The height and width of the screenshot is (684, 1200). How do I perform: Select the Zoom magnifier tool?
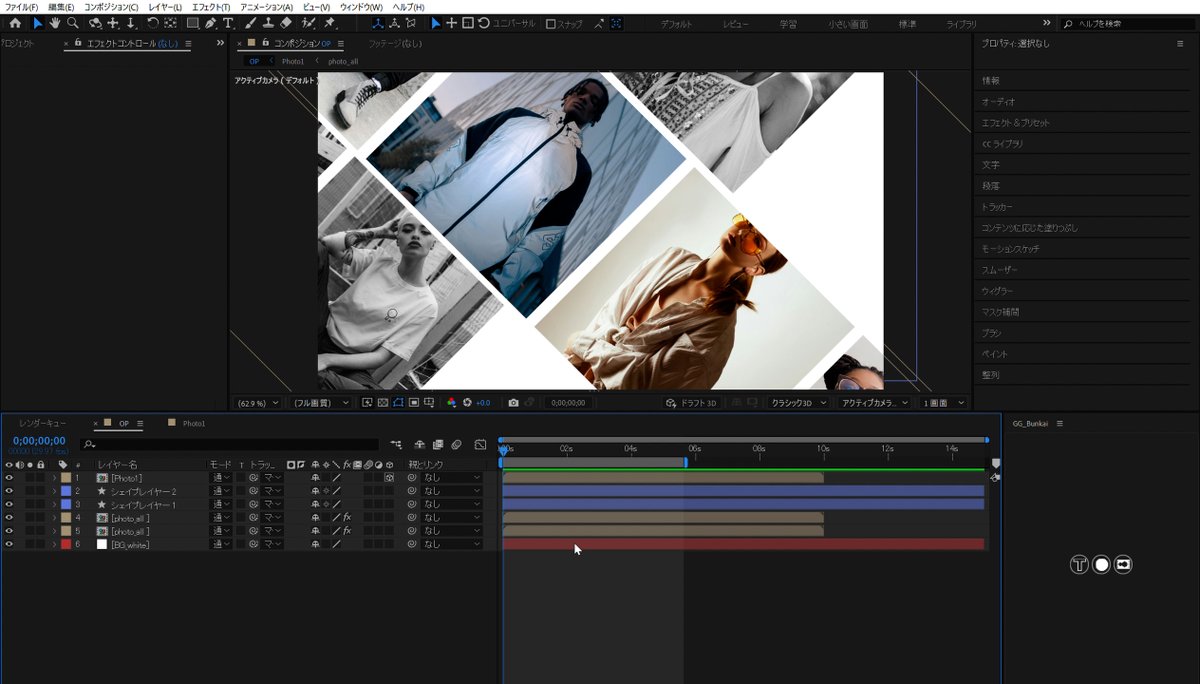73,23
